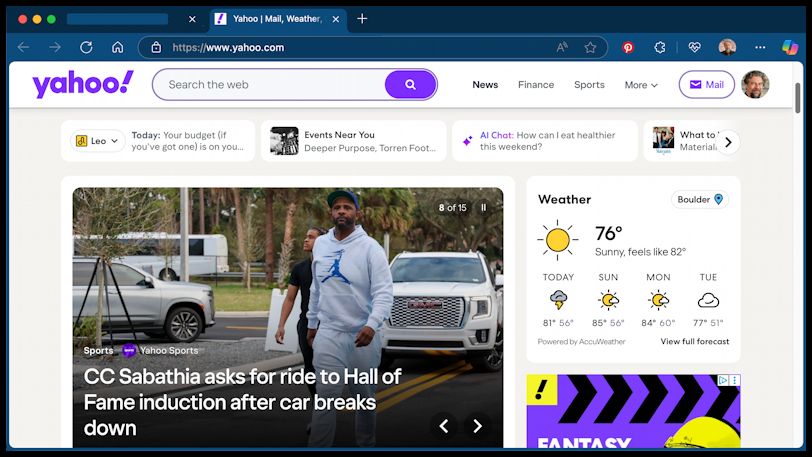Open Read aloud icon in address bar
812x457 pixels.
tap(562, 48)
